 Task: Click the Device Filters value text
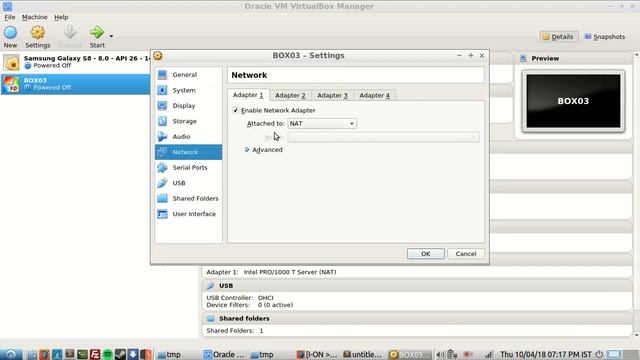pos(276,305)
